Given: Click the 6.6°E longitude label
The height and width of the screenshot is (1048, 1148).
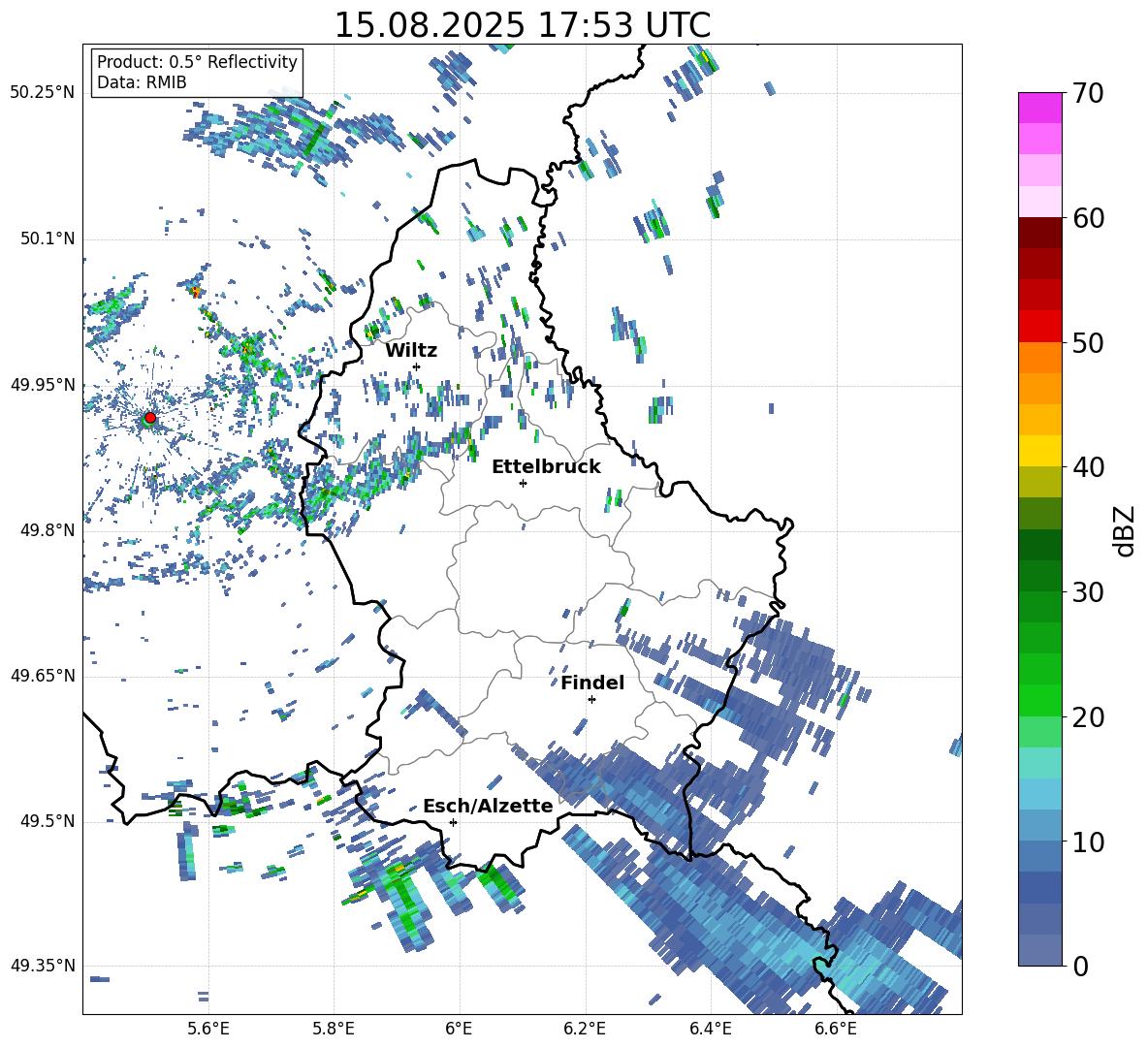Looking at the screenshot, I should pyautogui.click(x=836, y=1029).
